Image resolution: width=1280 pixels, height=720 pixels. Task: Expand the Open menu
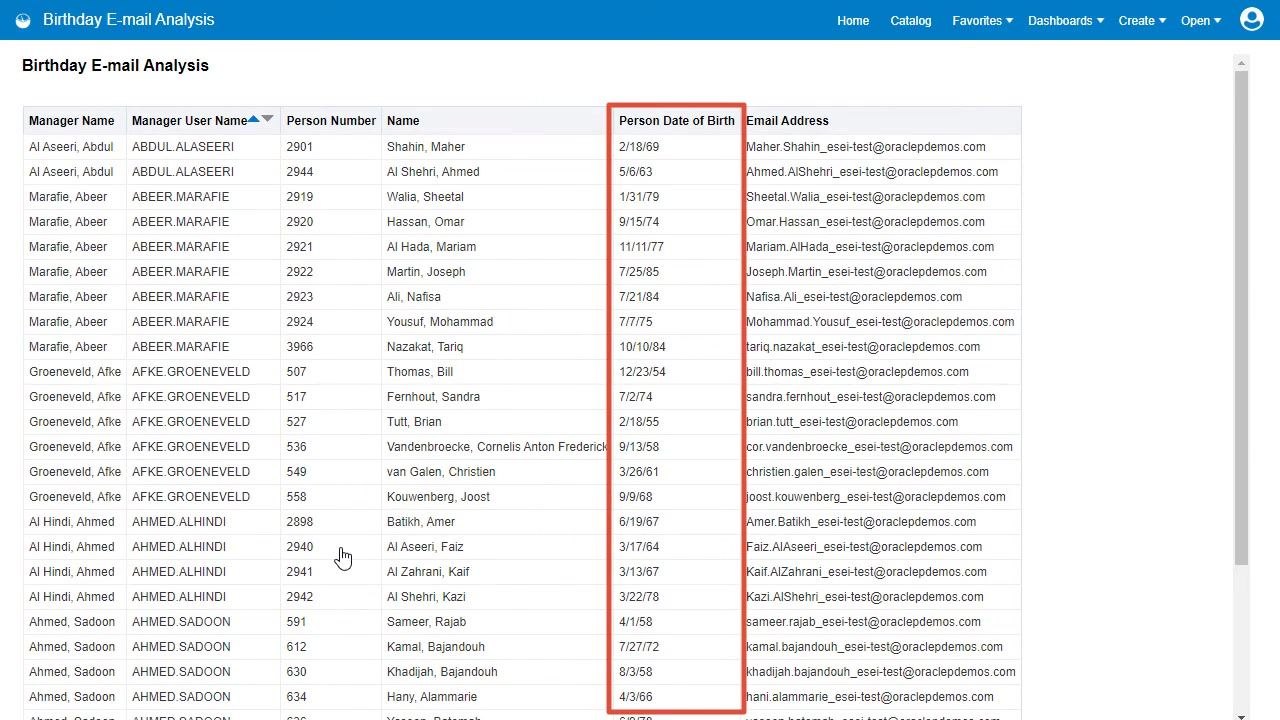[1201, 20]
